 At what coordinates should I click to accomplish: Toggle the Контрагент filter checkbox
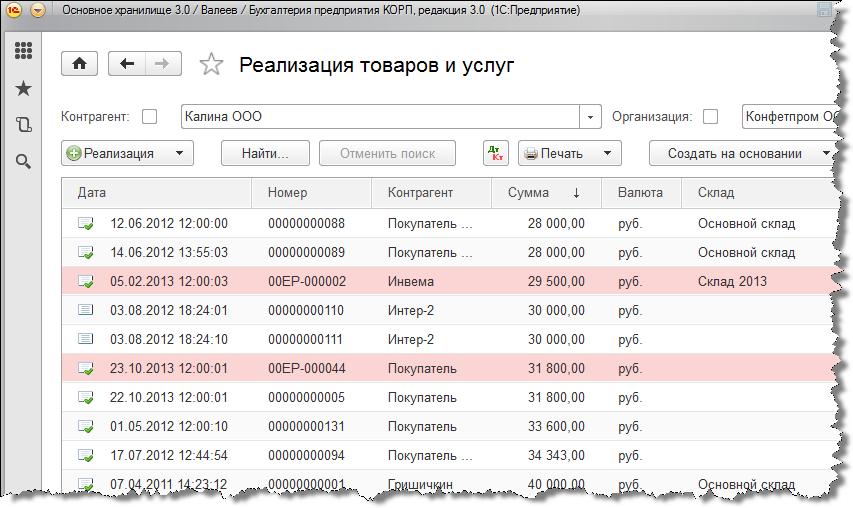[149, 116]
